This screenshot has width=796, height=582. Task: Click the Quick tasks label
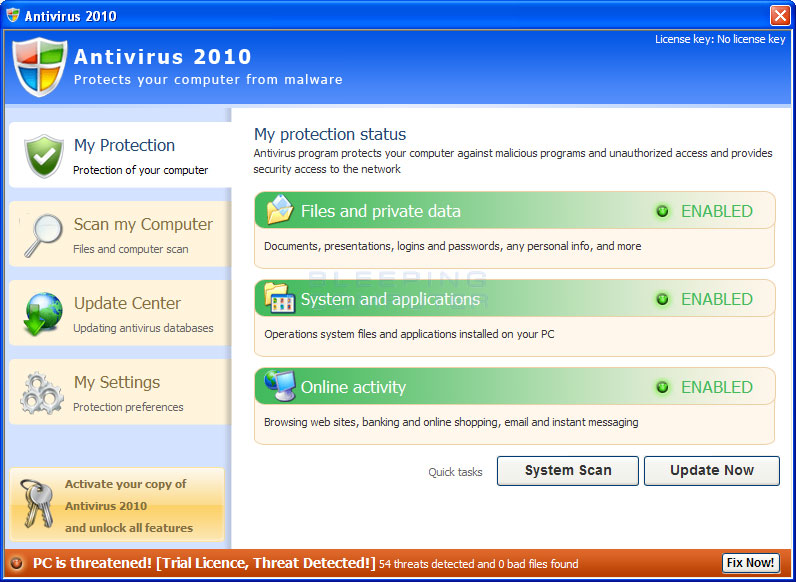[455, 472]
